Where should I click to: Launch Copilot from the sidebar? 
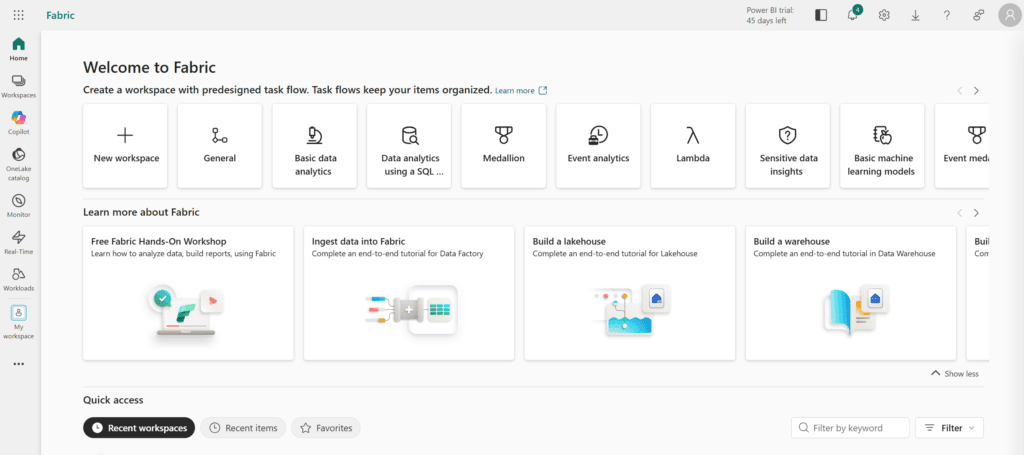pyautogui.click(x=19, y=123)
